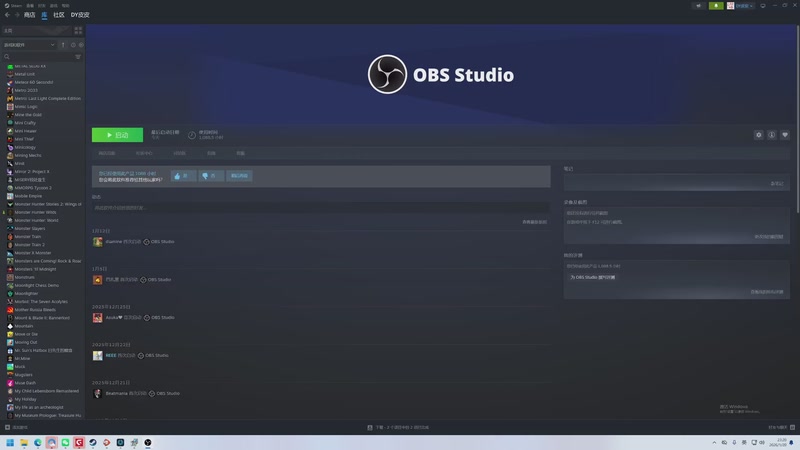Image resolution: width=800 pixels, height=450 pixels.
Task: Click the thumbs-down not recommend button
Action: click(211, 176)
